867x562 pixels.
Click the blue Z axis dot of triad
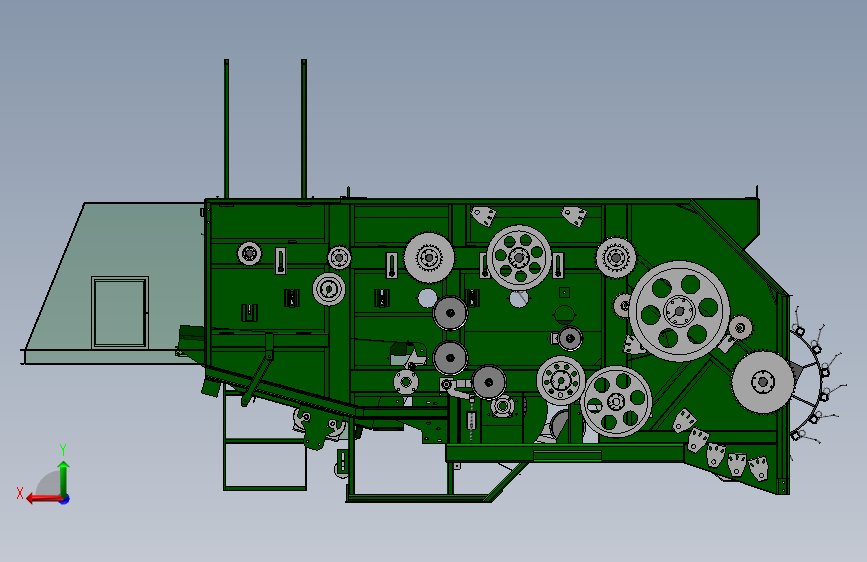point(65,499)
